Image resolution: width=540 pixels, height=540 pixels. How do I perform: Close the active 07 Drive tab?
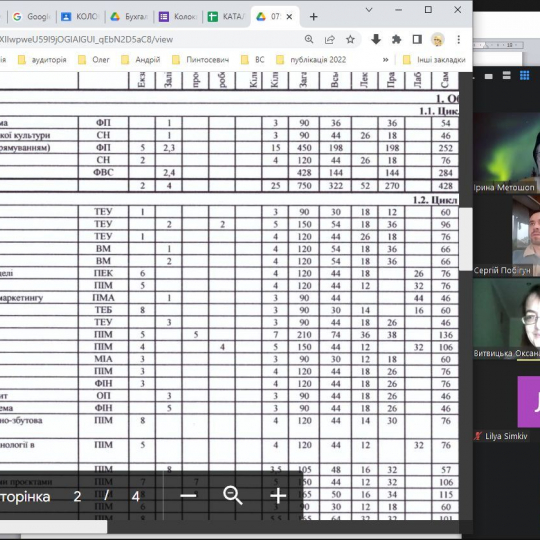(x=289, y=17)
